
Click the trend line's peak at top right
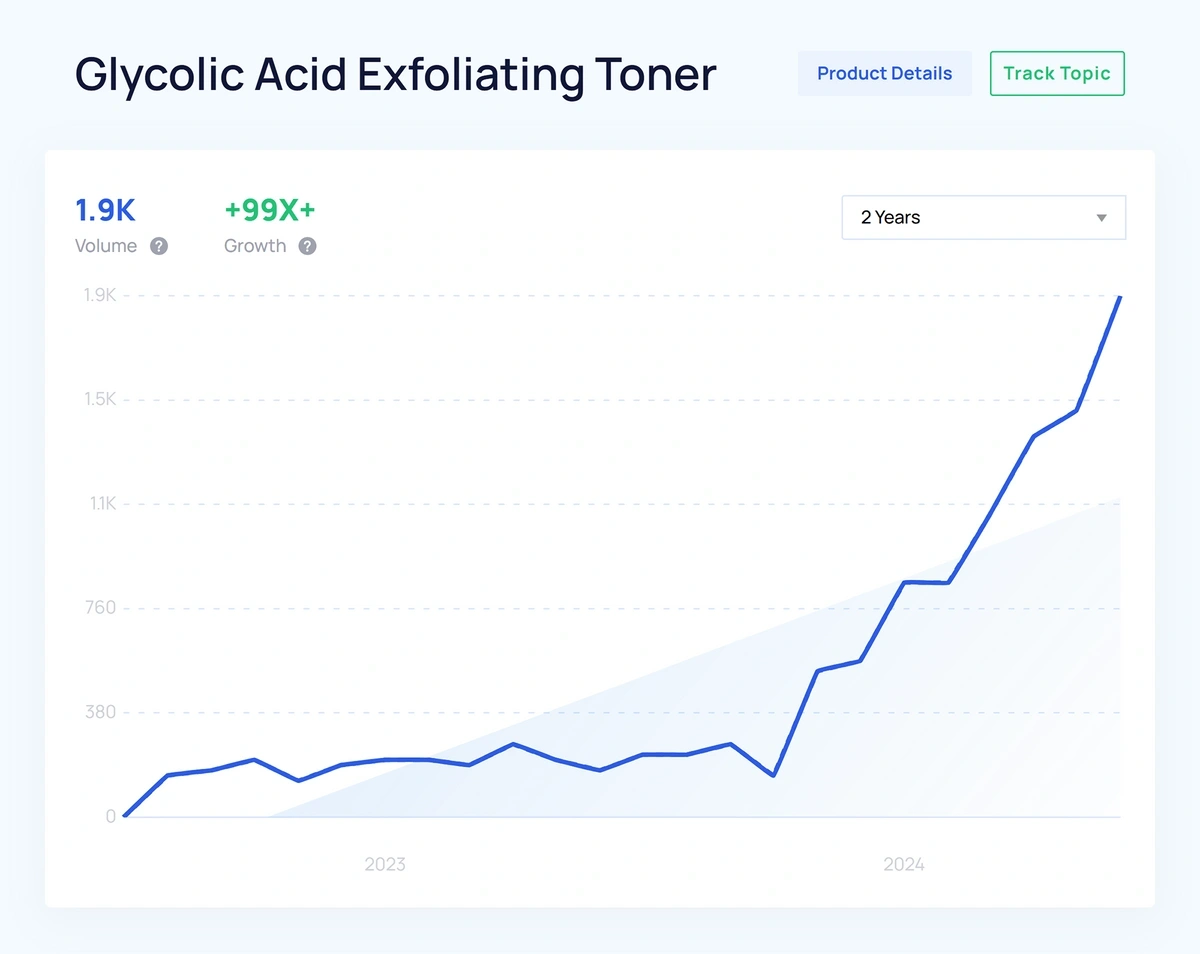[1119, 298]
